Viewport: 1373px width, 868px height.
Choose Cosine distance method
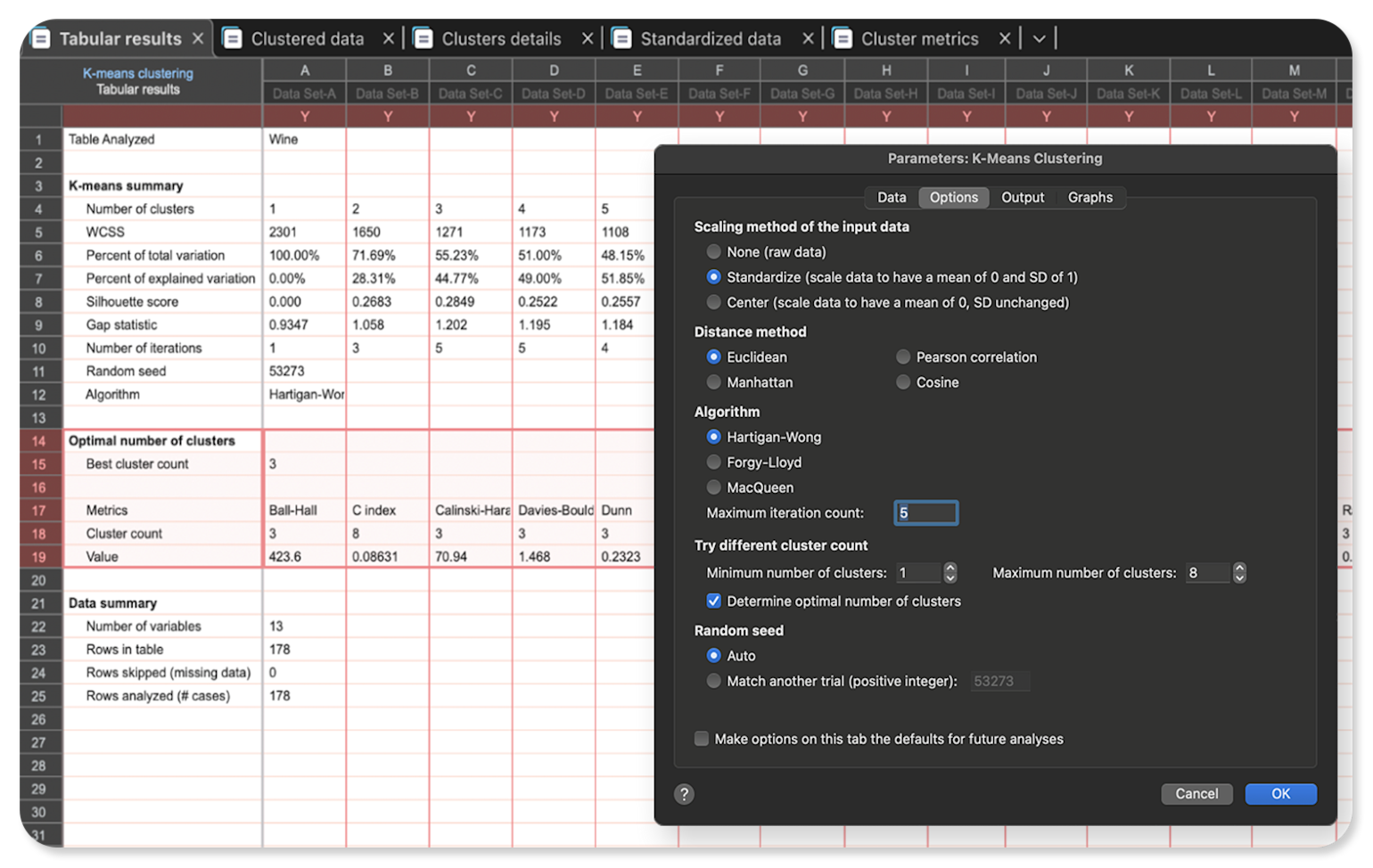pos(903,382)
